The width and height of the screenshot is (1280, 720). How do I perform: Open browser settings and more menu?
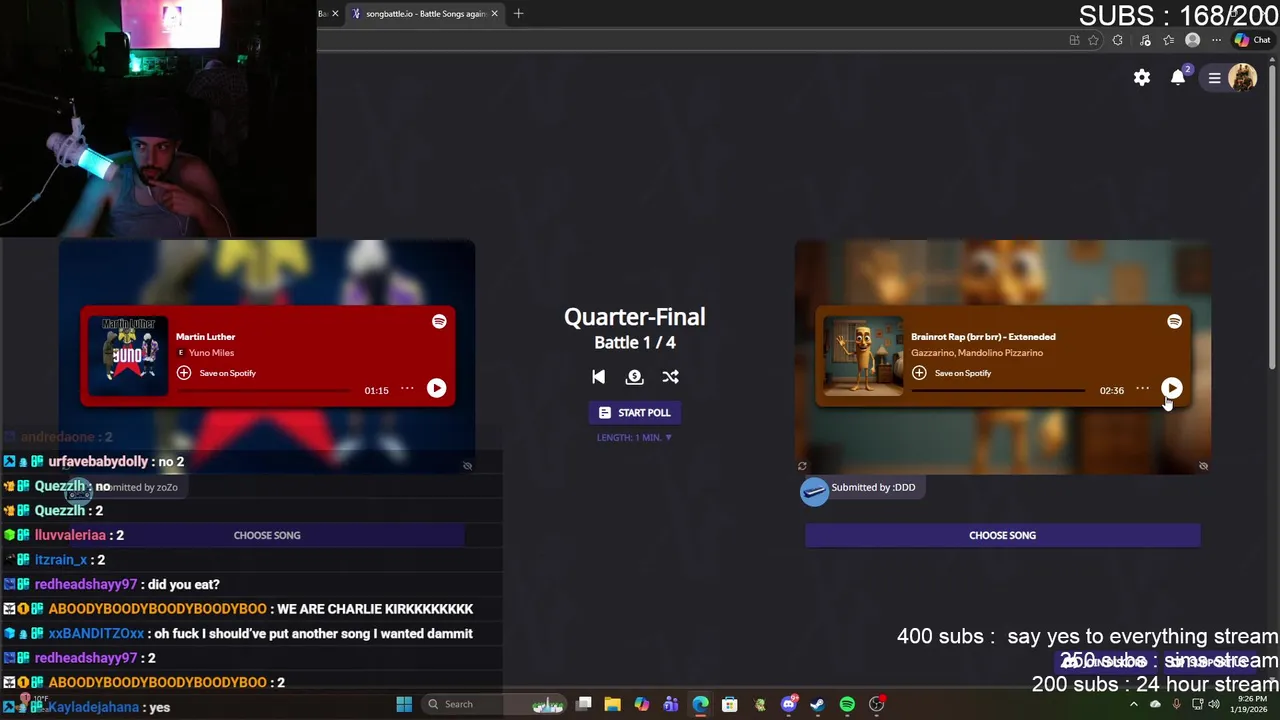pos(1216,40)
